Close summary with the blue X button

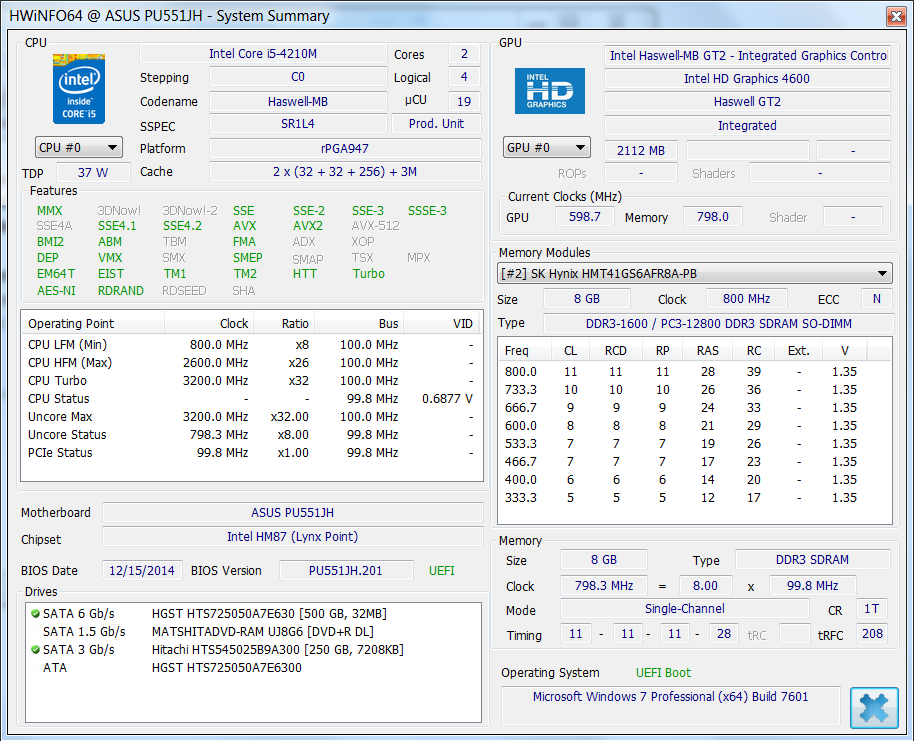(873, 707)
